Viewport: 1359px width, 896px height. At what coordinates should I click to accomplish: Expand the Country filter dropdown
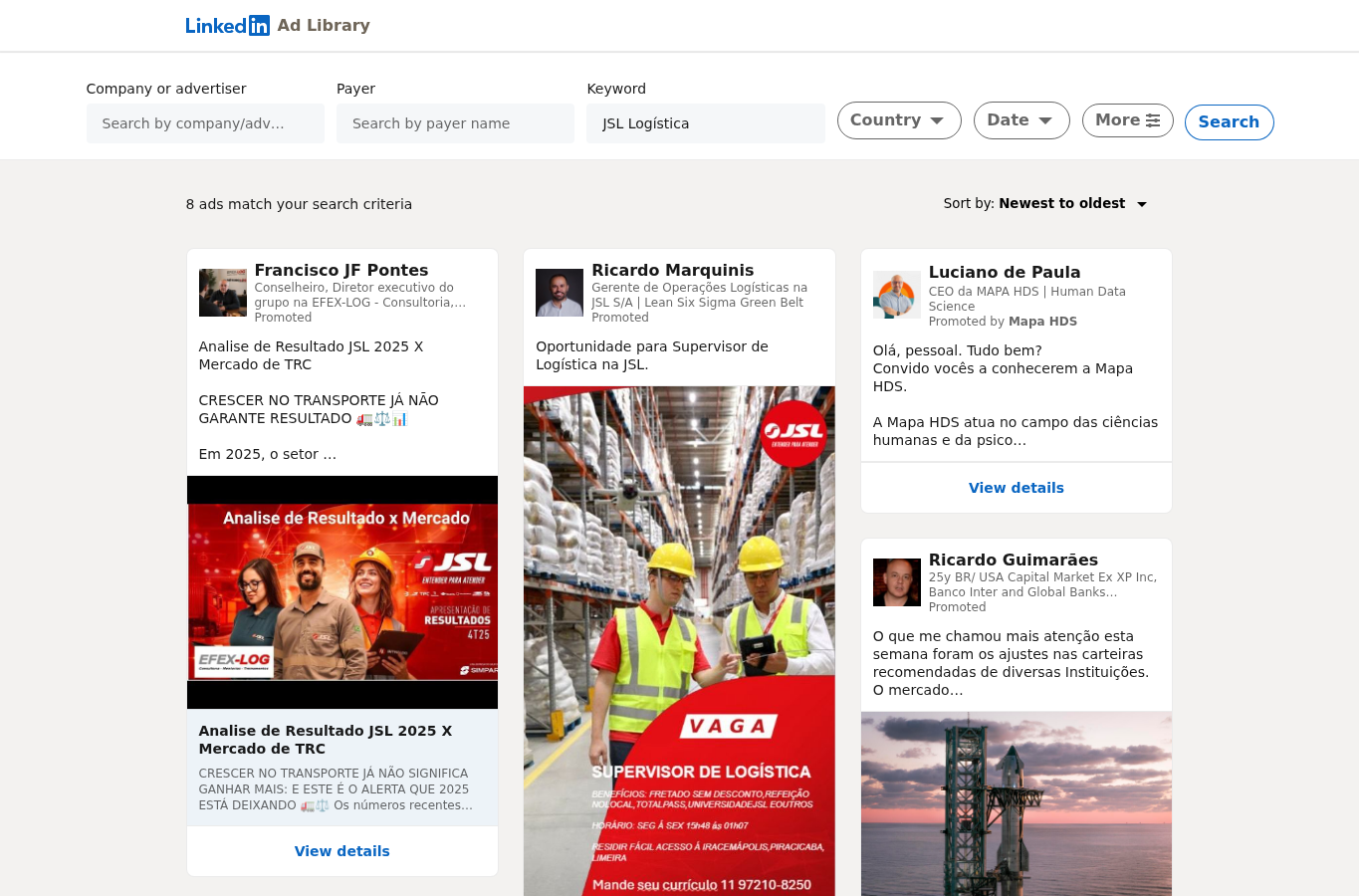(x=899, y=120)
